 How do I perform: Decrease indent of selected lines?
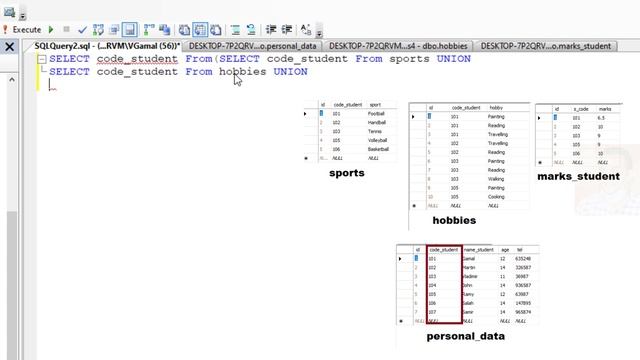(271, 30)
